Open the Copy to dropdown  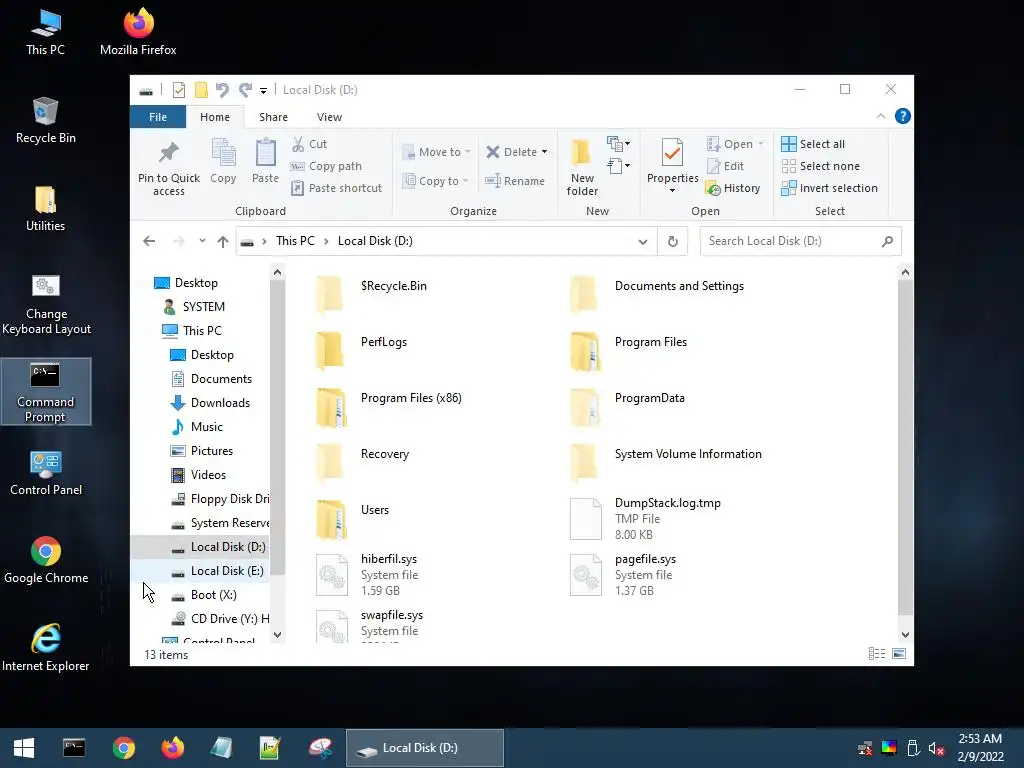(x=435, y=181)
